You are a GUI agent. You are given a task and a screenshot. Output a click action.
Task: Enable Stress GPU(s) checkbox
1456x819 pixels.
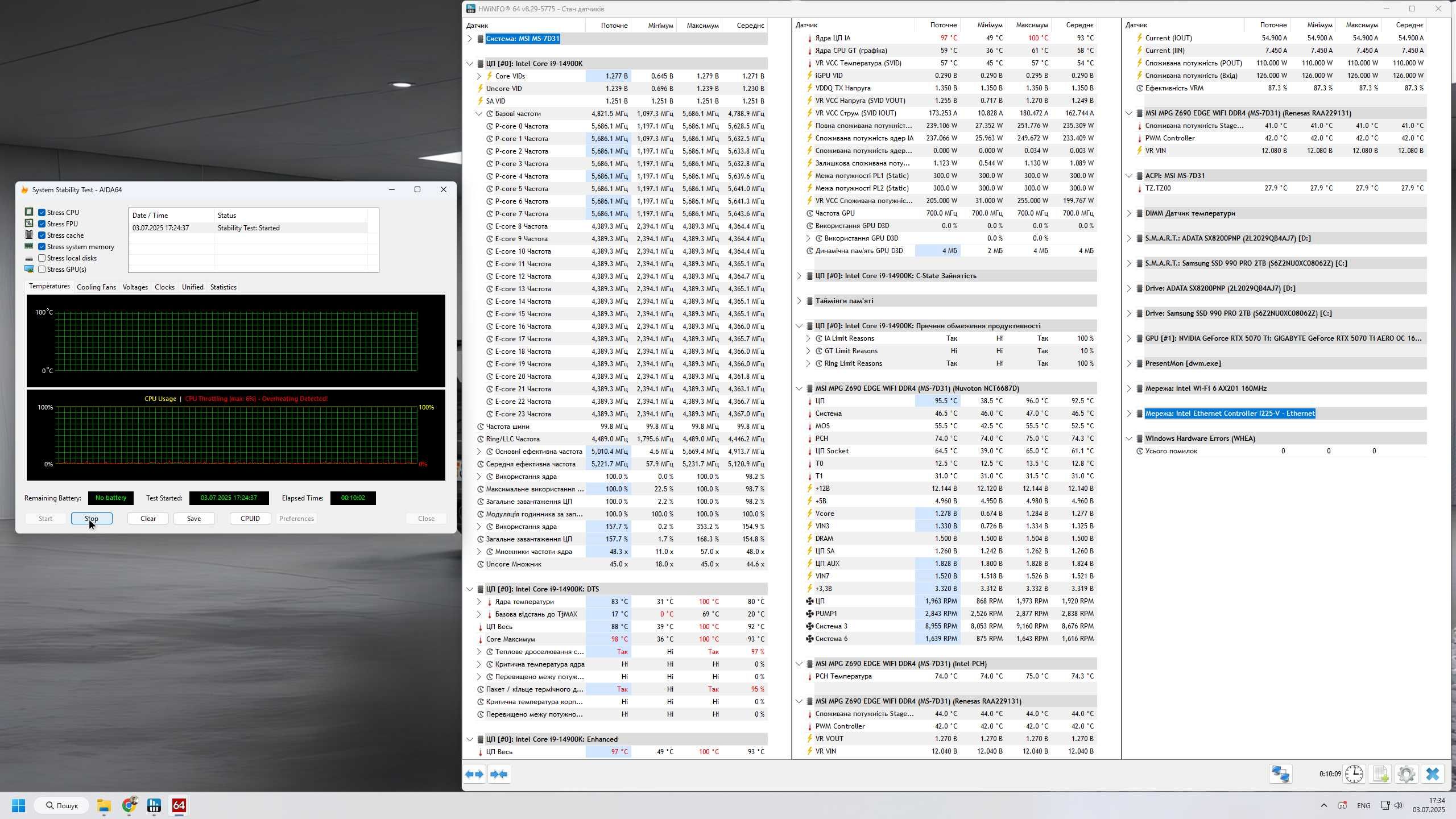[x=42, y=269]
